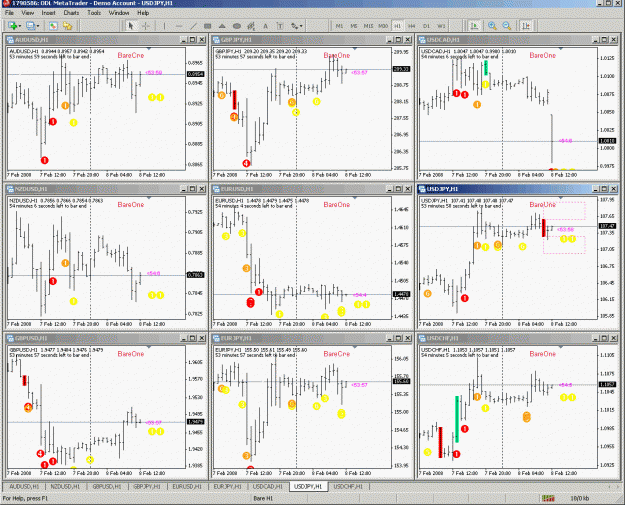Screen dimensions: 625x505
Task: Select the Triangle shape tool
Action: [x=222, y=26]
